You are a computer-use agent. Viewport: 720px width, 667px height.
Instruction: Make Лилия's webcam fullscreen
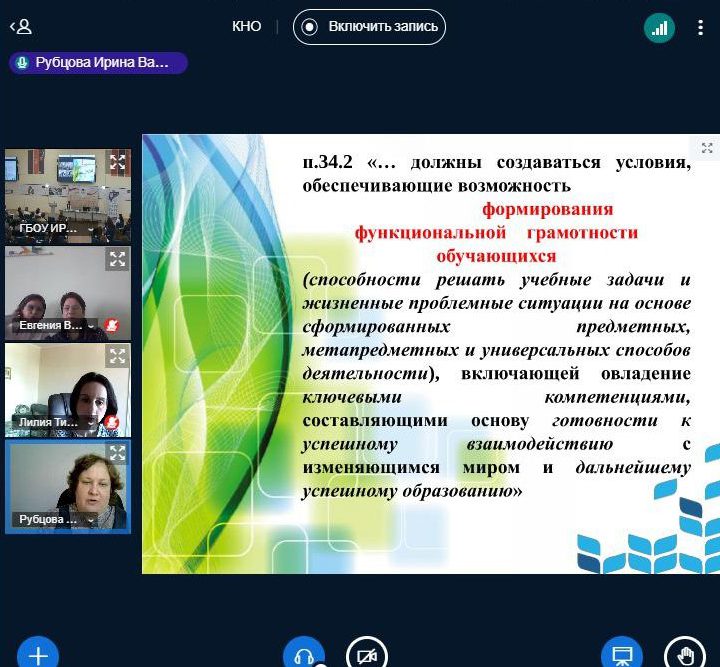click(117, 357)
